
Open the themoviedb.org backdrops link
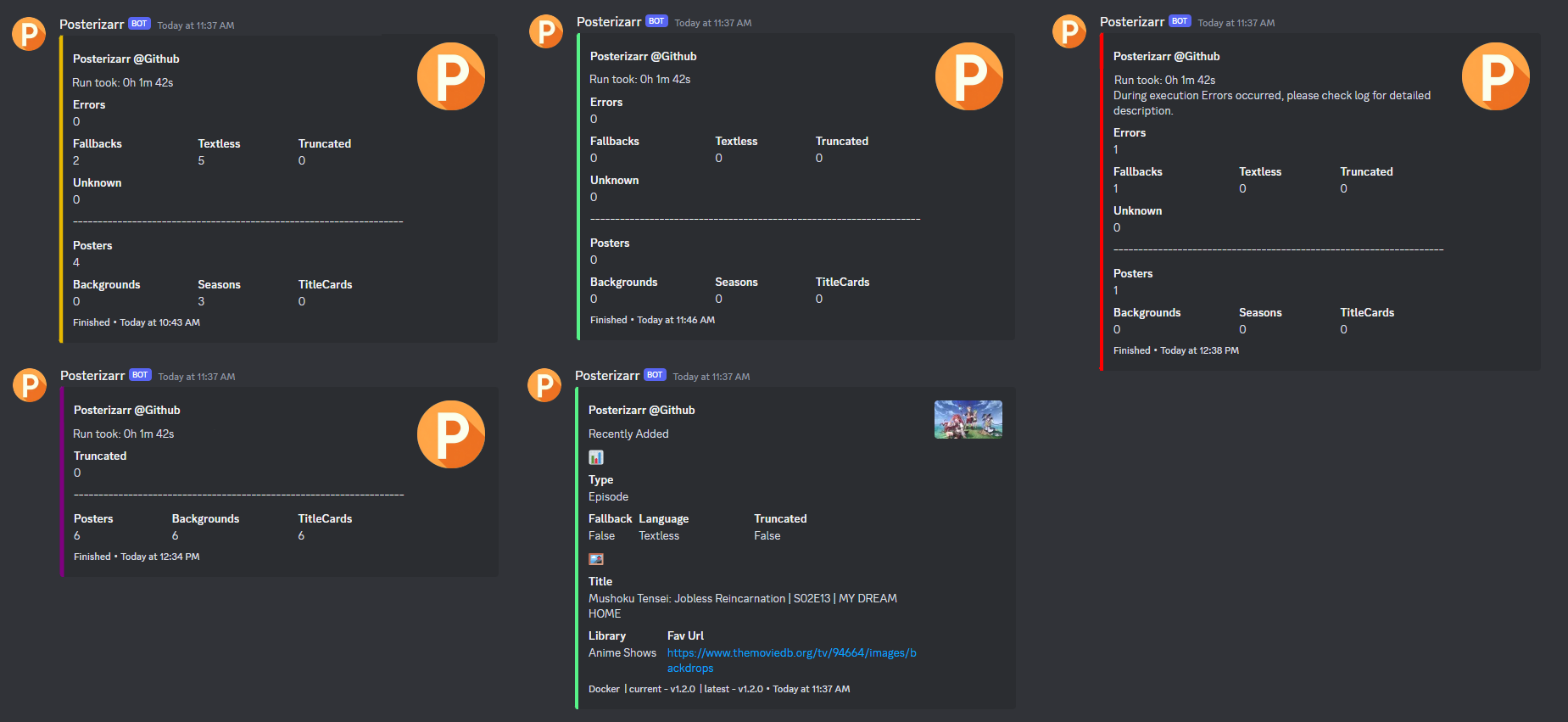(x=791, y=653)
